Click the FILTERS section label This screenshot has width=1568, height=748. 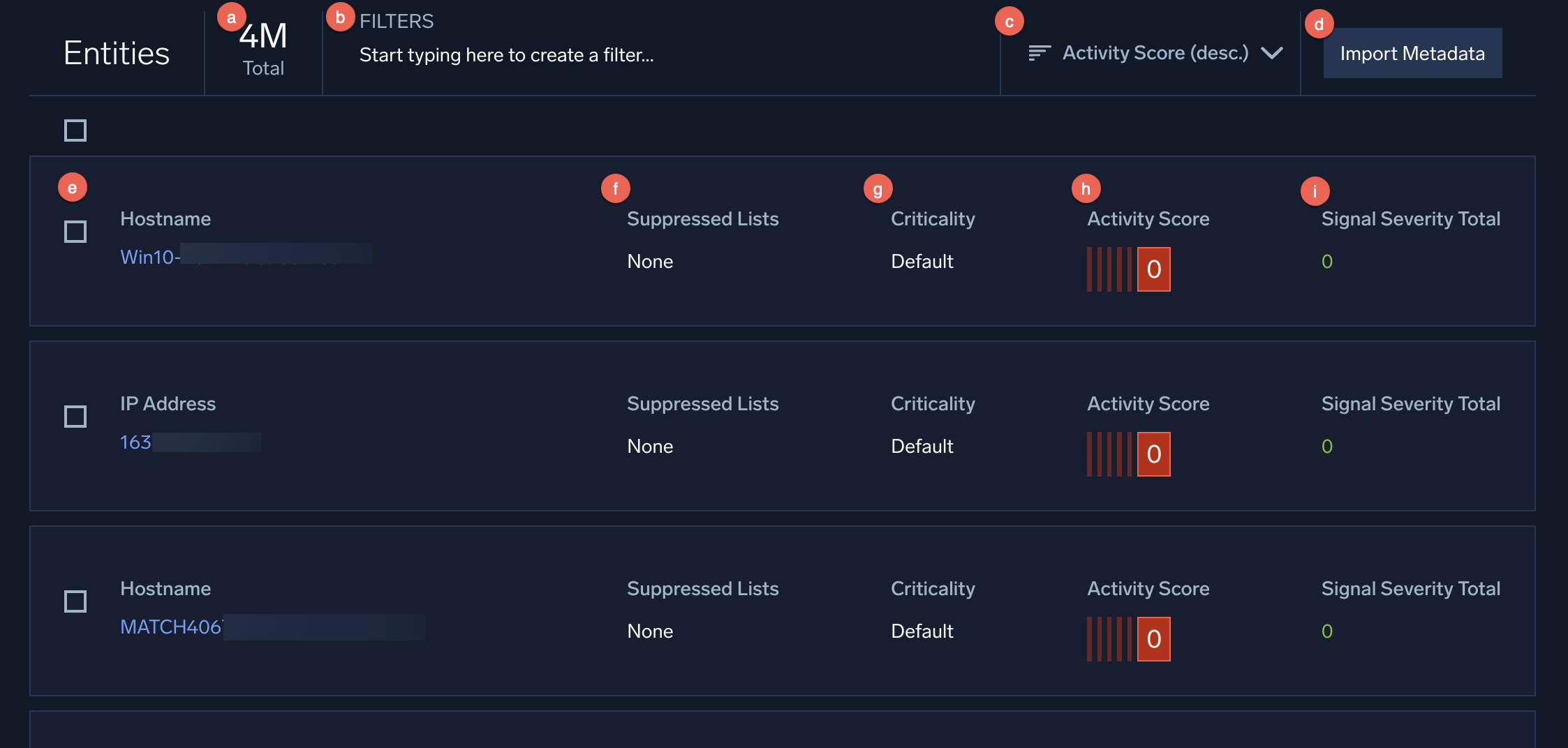[x=396, y=21]
